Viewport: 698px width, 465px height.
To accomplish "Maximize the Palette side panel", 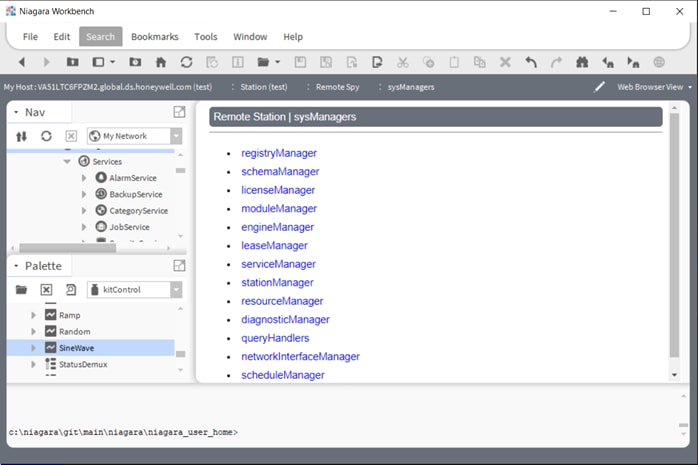I will (x=179, y=266).
